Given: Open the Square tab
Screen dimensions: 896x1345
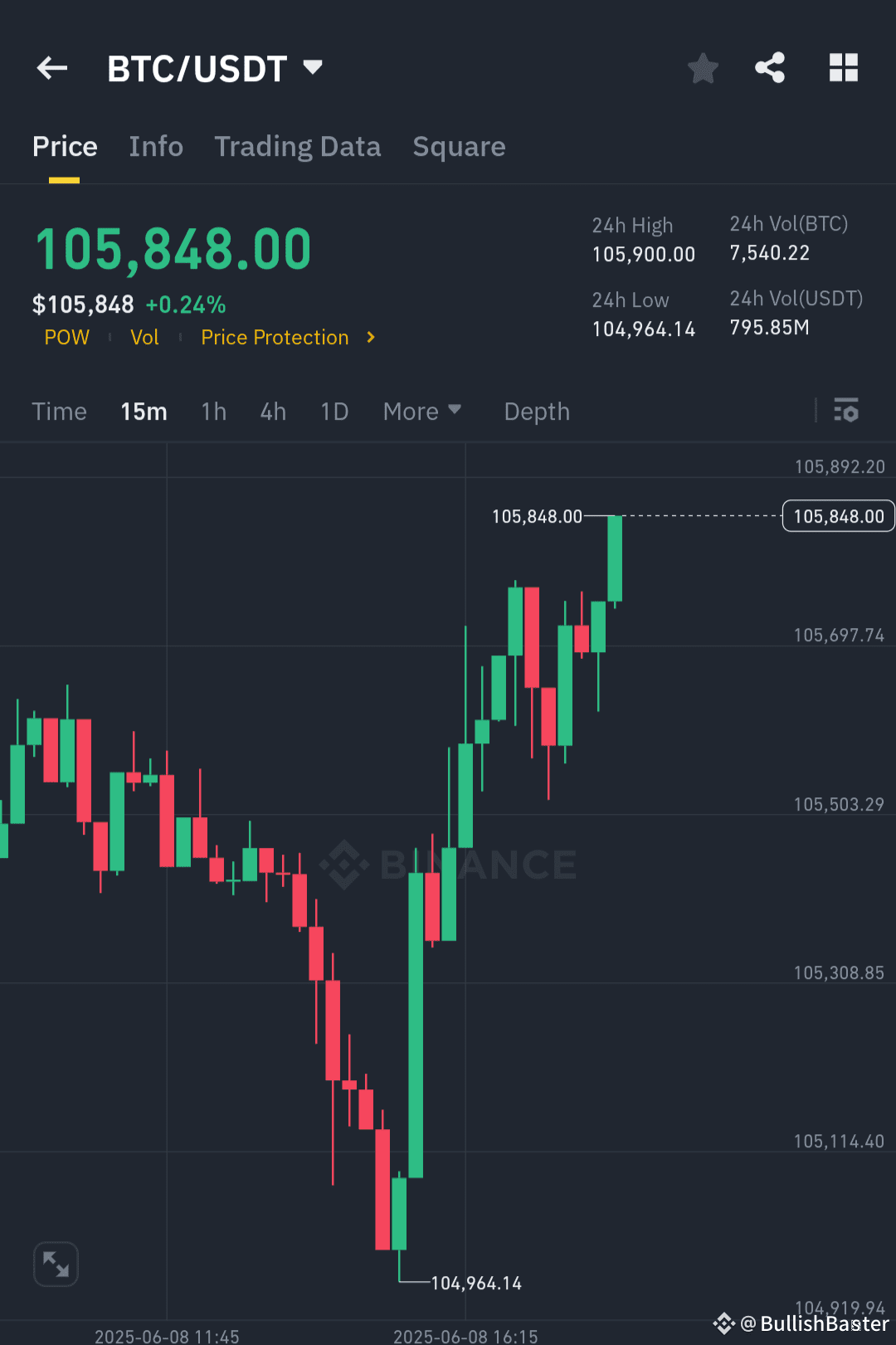Looking at the screenshot, I should [x=459, y=146].
